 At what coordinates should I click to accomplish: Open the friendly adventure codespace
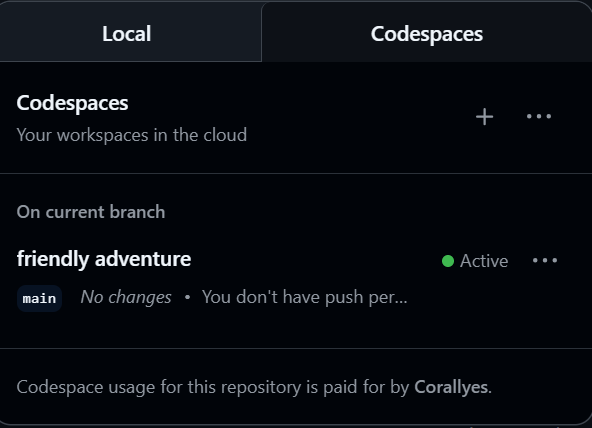pyautogui.click(x=104, y=259)
